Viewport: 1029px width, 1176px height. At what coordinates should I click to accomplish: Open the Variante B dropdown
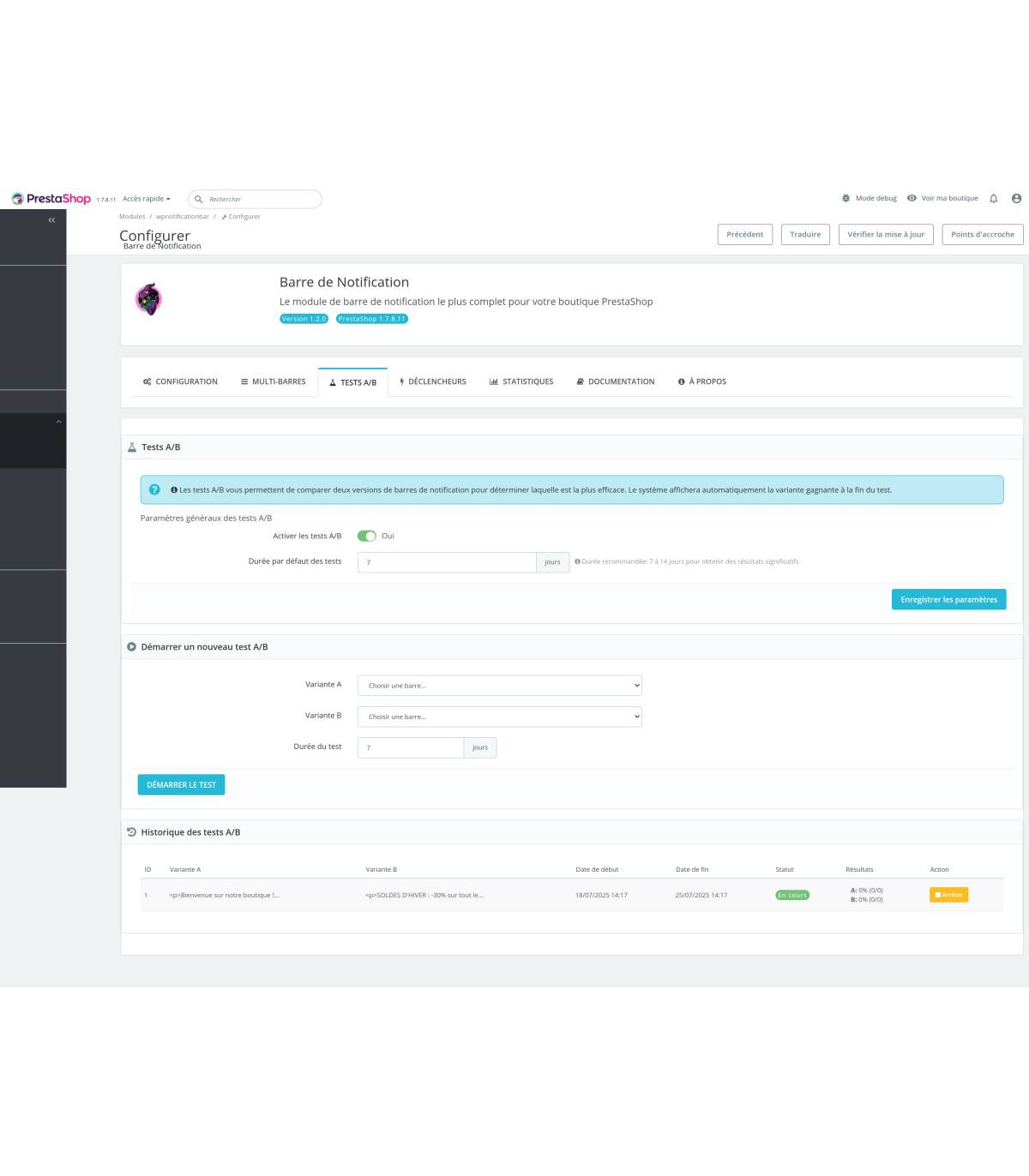499,717
